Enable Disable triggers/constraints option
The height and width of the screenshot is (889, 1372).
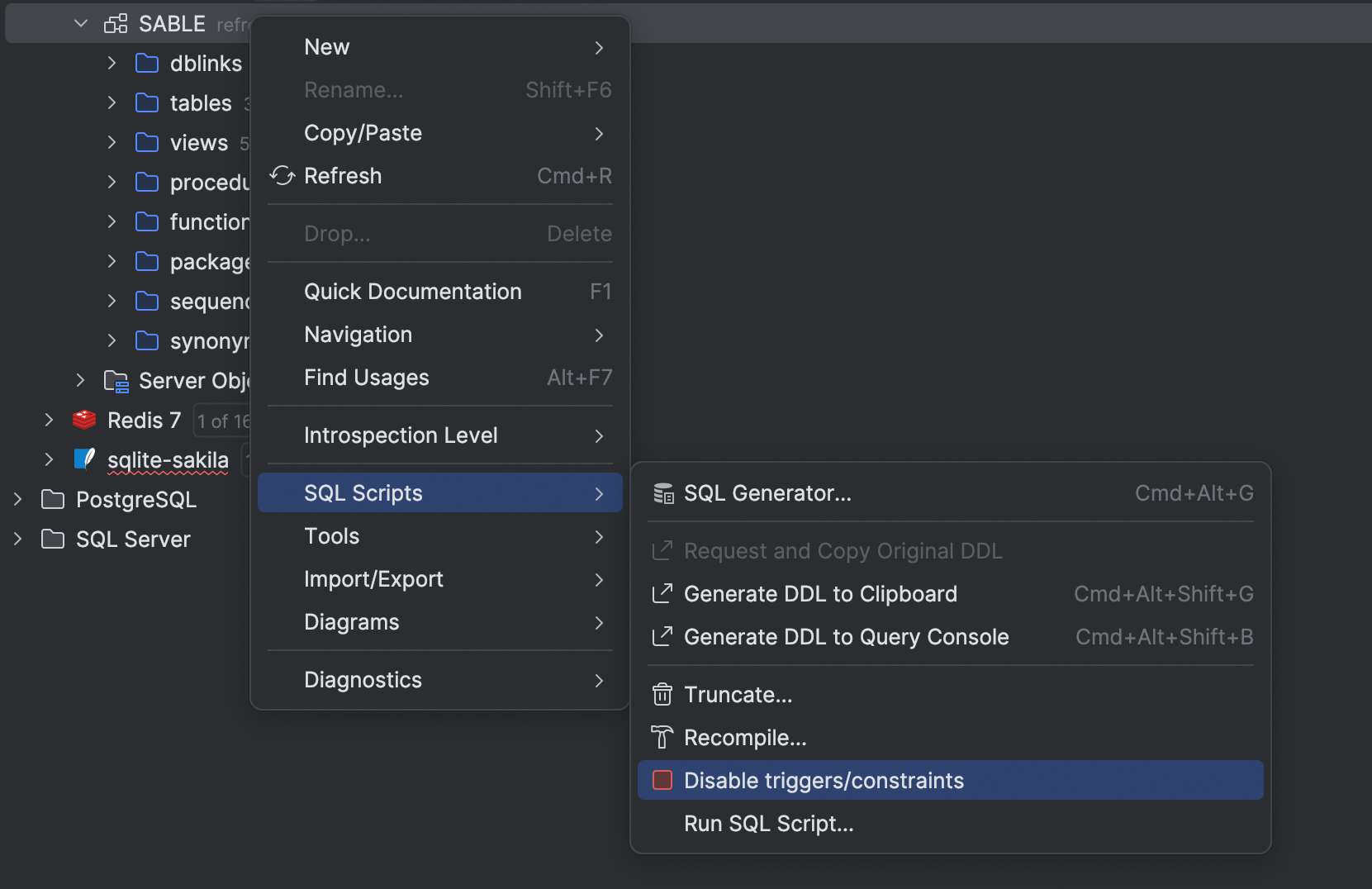[824, 780]
